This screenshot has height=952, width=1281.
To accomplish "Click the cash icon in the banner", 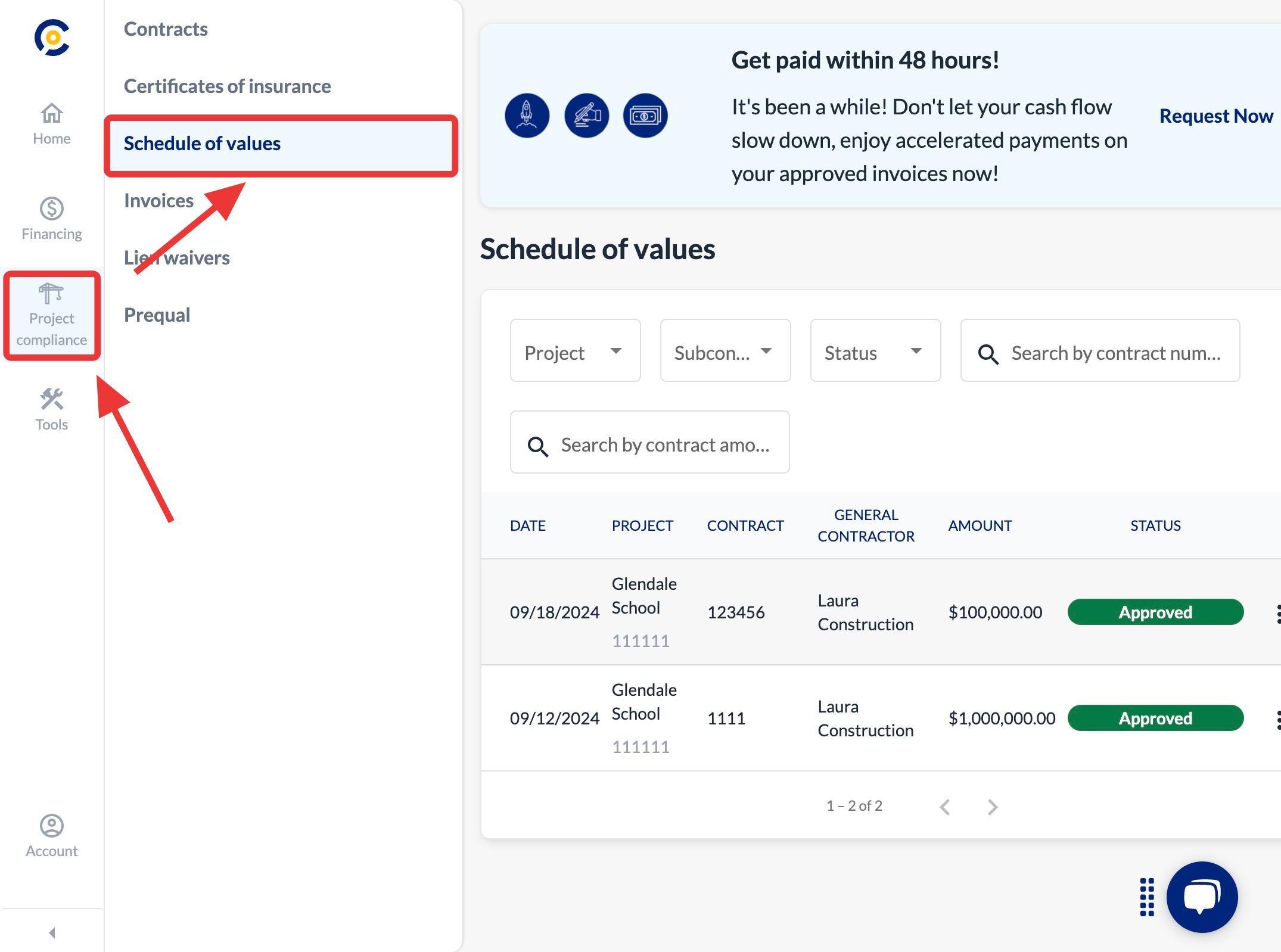I will point(645,116).
